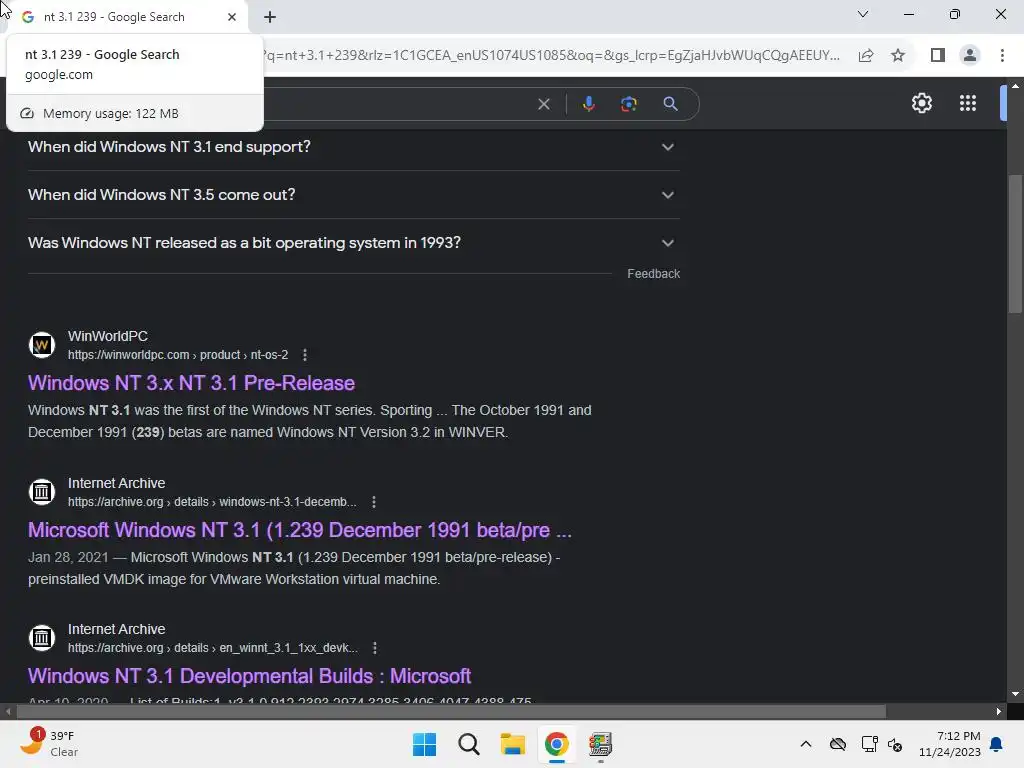The width and height of the screenshot is (1024, 768).
Task: Open more options for windows-nt-3.1-decemb result
Action: coord(374,502)
